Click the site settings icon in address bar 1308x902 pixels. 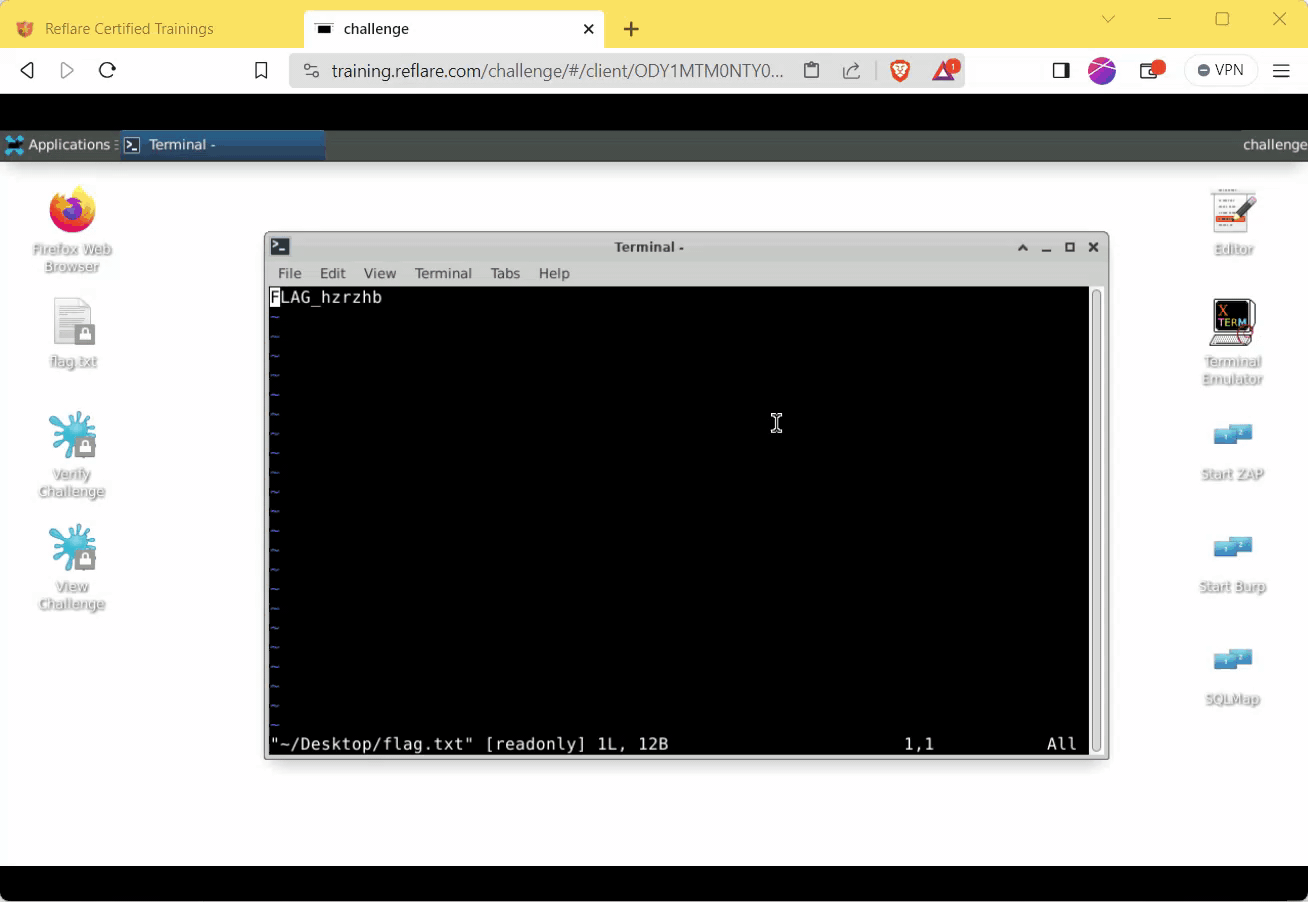[311, 70]
